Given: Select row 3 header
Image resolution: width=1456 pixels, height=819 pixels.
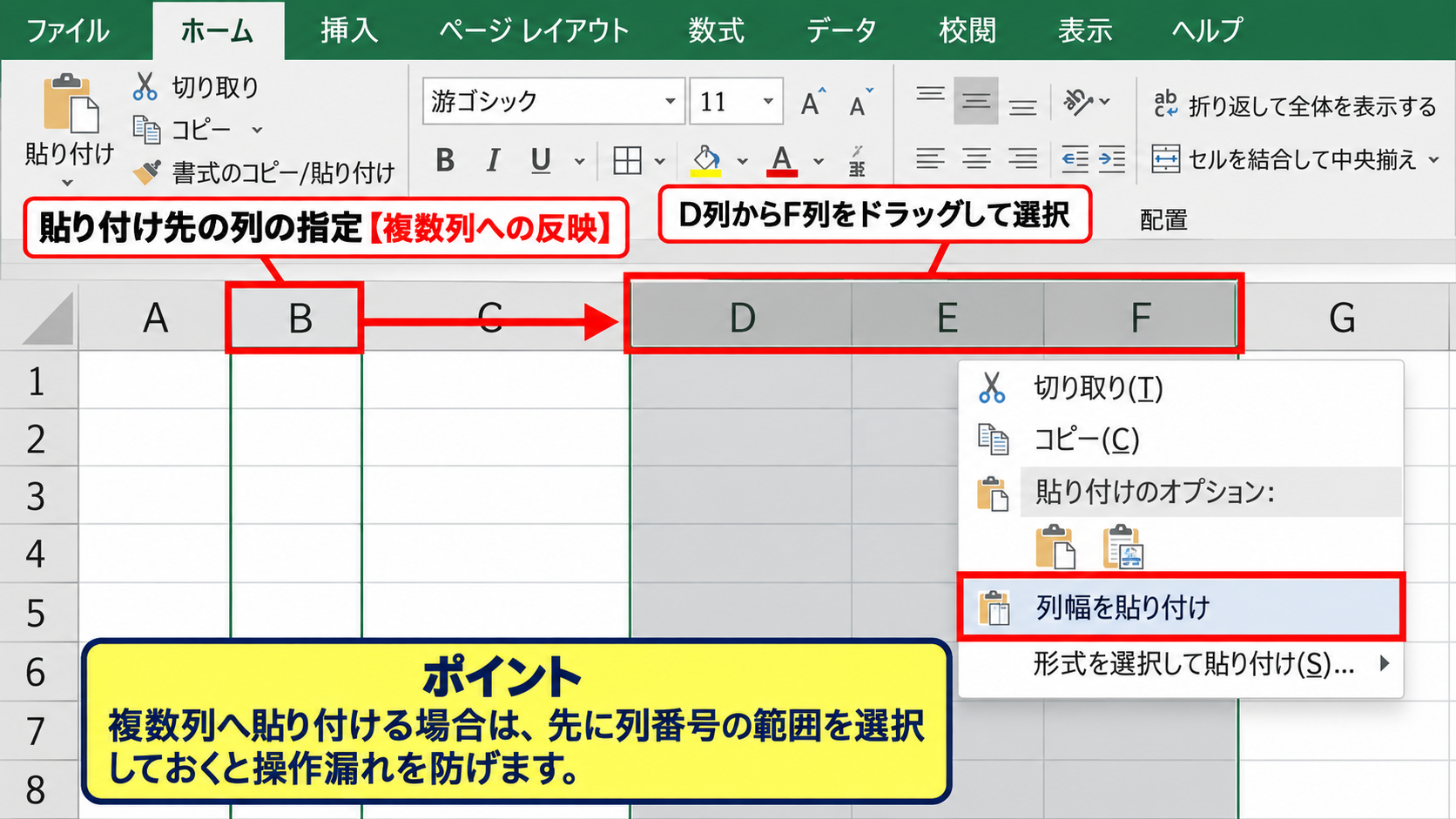Looking at the screenshot, I should pyautogui.click(x=37, y=496).
